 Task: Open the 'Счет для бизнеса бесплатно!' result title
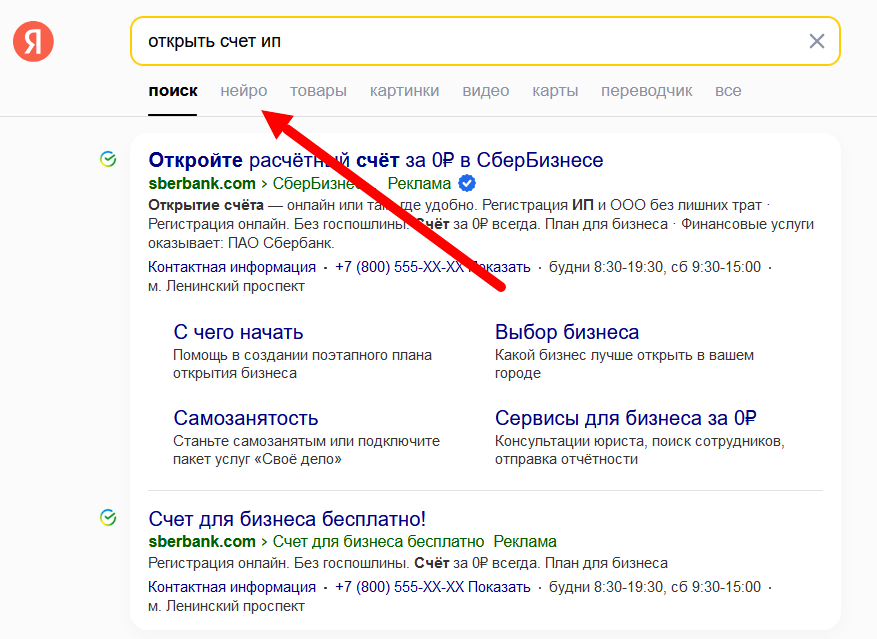(x=287, y=519)
